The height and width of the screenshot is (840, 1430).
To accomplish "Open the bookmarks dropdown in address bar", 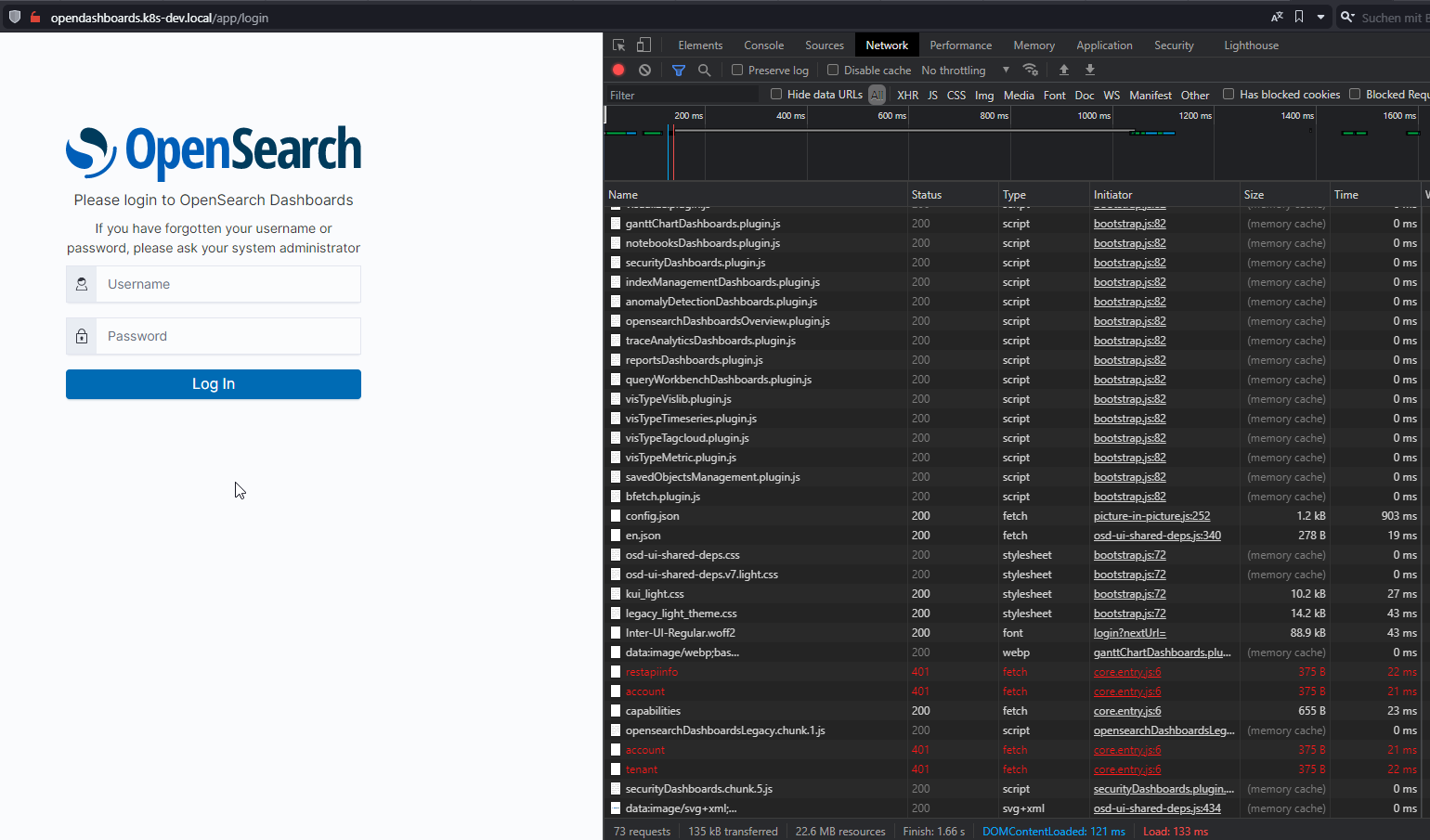I will [1320, 17].
